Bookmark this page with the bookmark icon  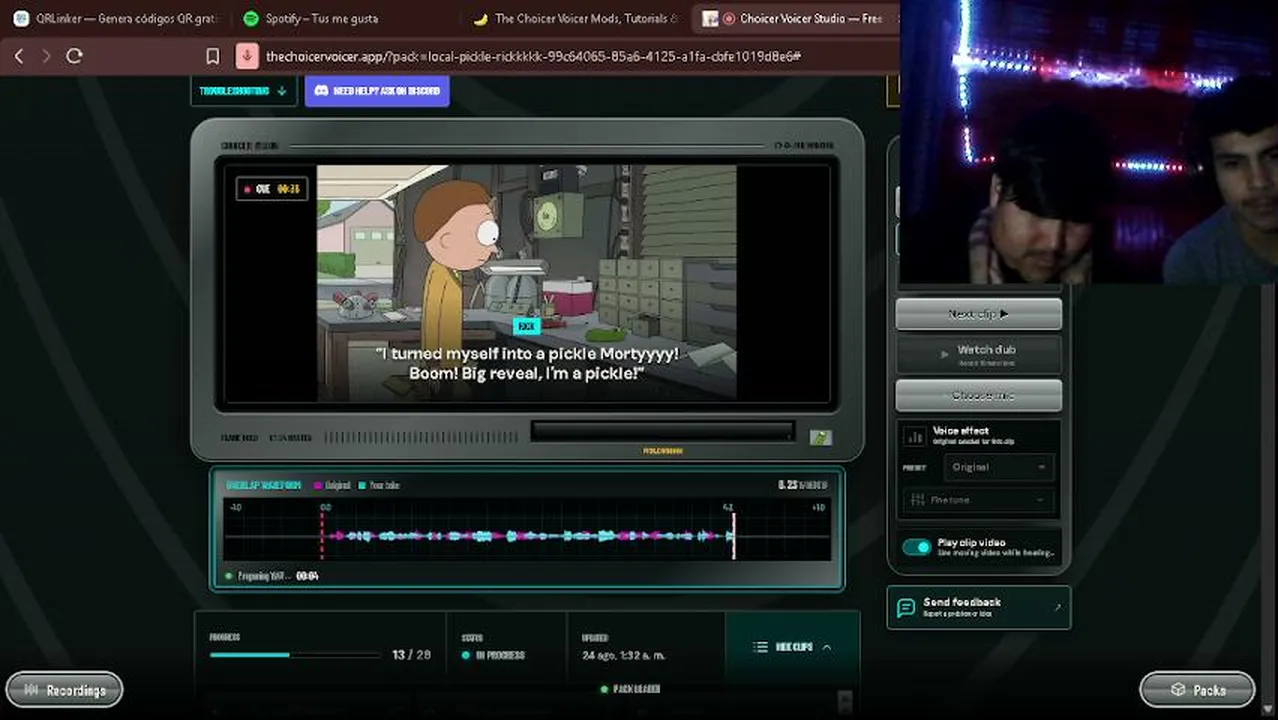coord(213,56)
